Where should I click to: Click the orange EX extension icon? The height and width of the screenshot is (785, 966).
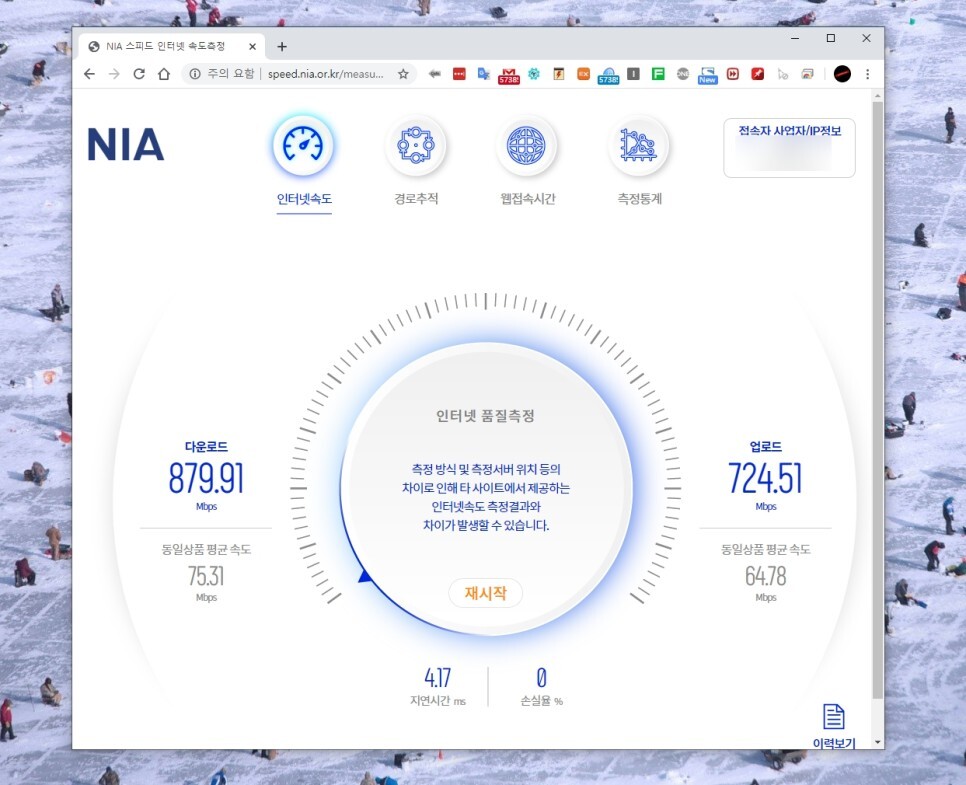583,74
